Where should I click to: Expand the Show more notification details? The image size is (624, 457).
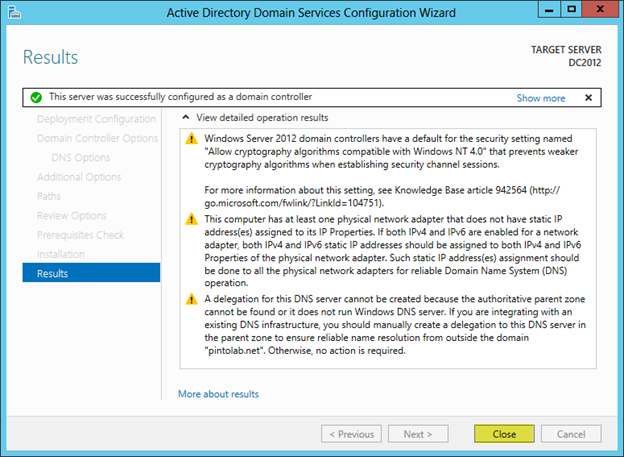click(540, 98)
